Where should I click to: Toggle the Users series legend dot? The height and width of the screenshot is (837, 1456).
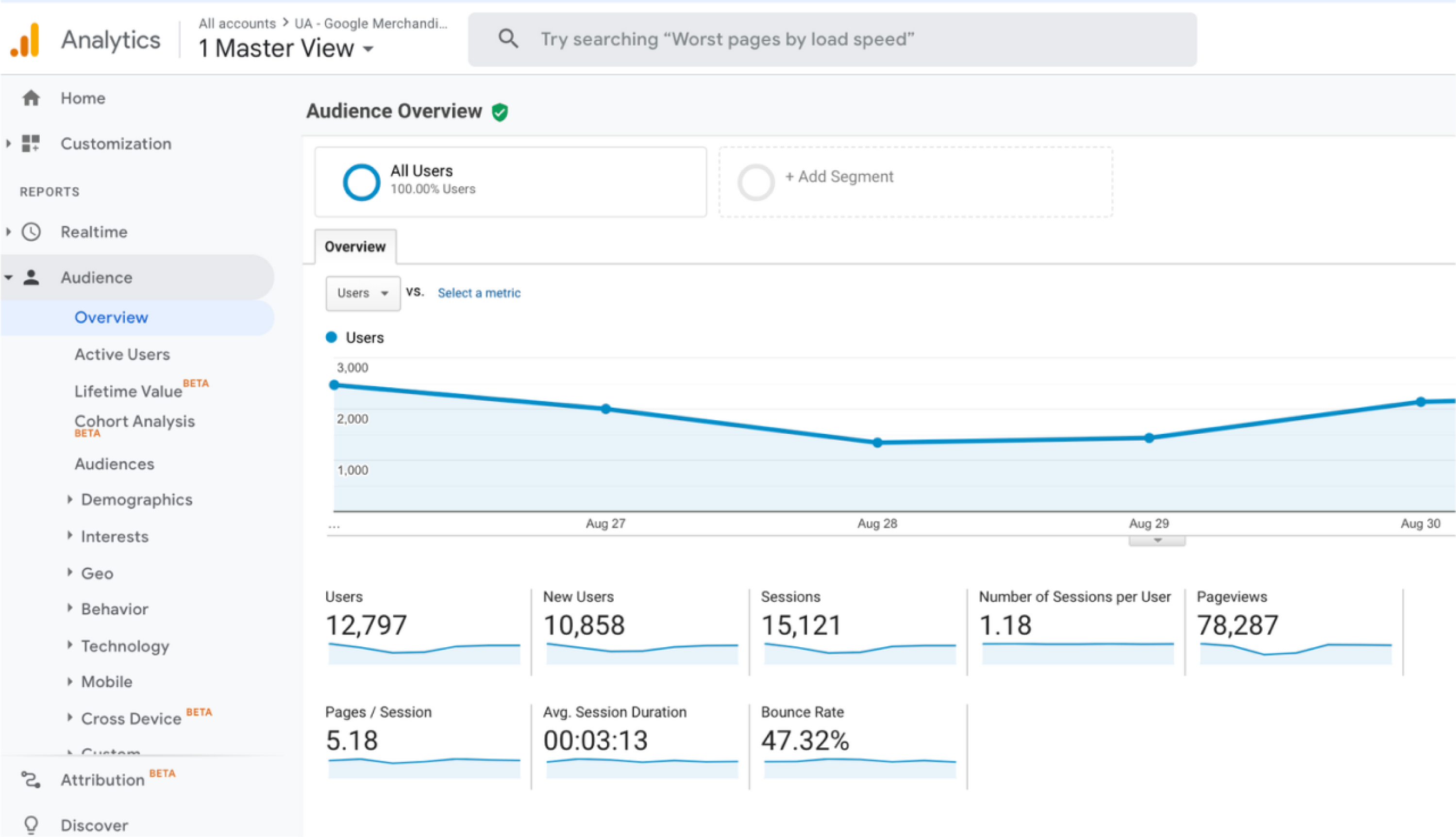point(332,337)
